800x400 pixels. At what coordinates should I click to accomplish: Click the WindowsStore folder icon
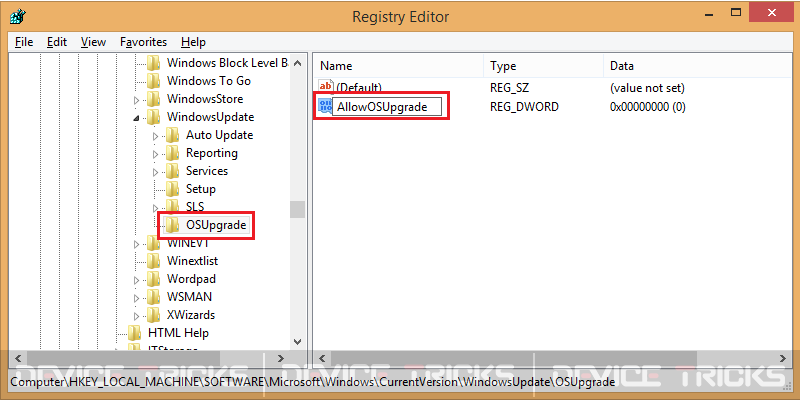pos(153,99)
